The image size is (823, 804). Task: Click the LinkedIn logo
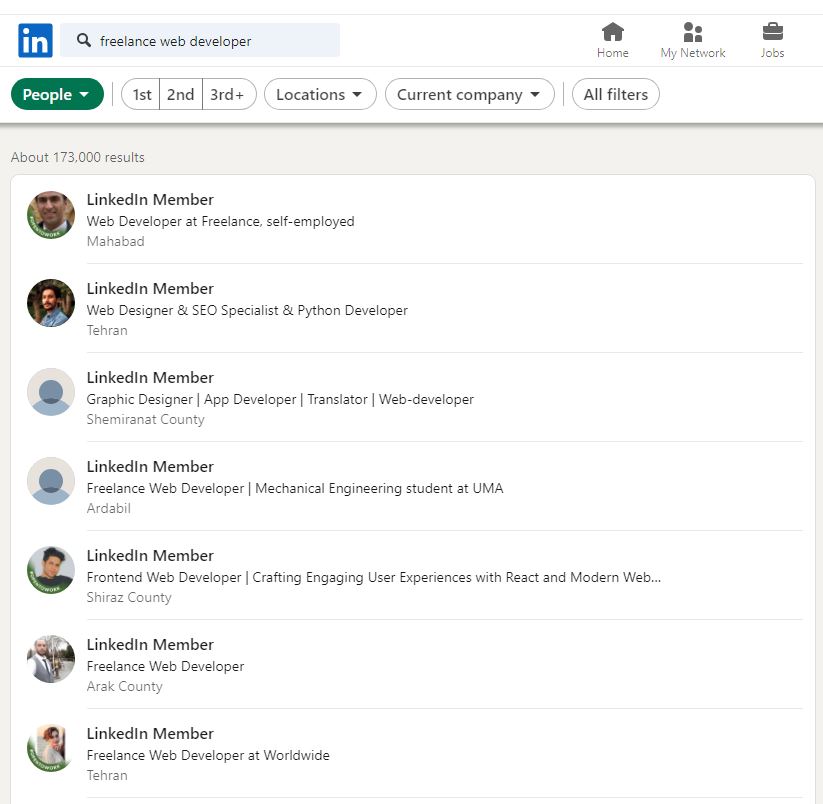pyautogui.click(x=35, y=40)
